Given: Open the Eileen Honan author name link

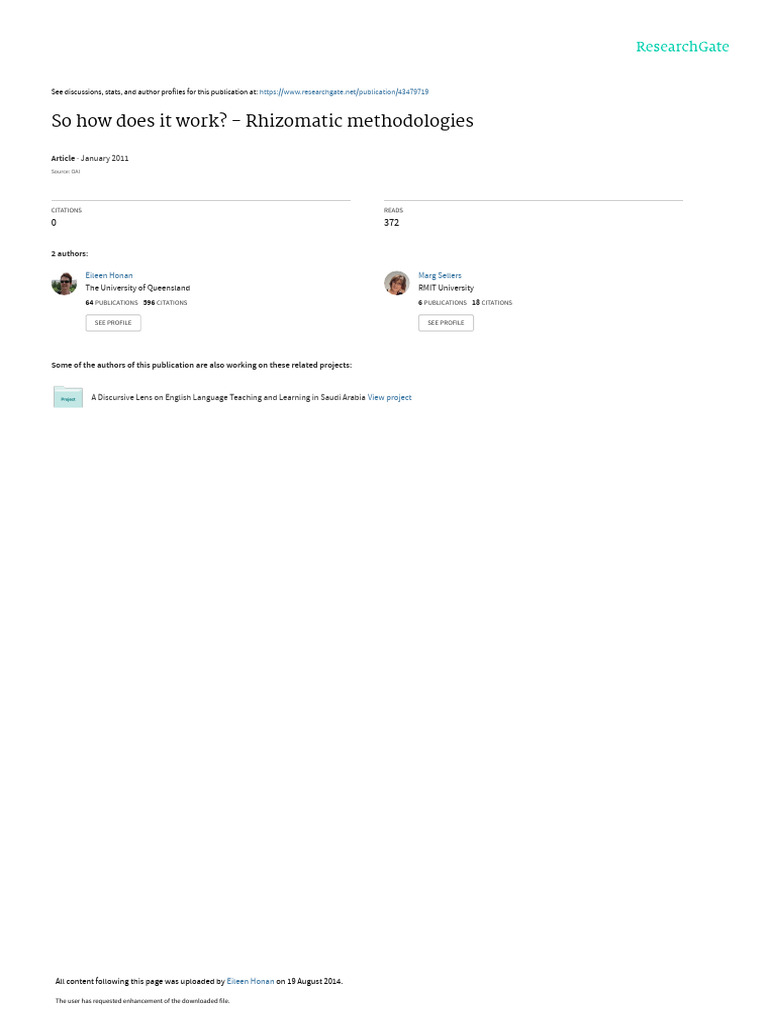Looking at the screenshot, I should [x=109, y=276].
